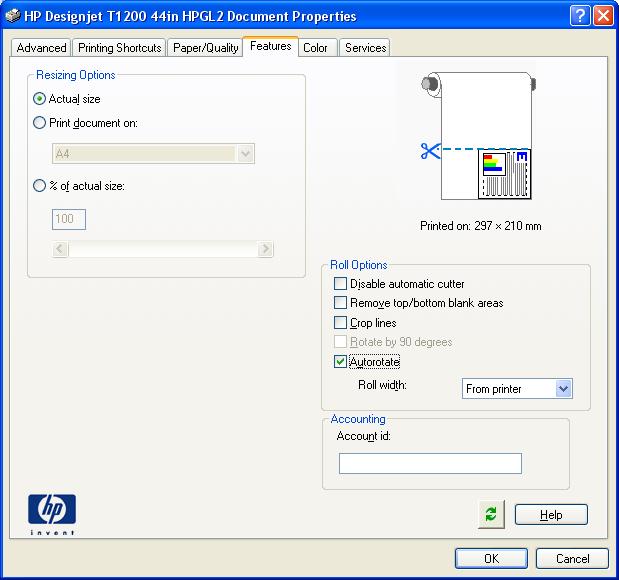This screenshot has height=580, width=619.
Task: Open the Services tab
Action: pyautogui.click(x=365, y=48)
